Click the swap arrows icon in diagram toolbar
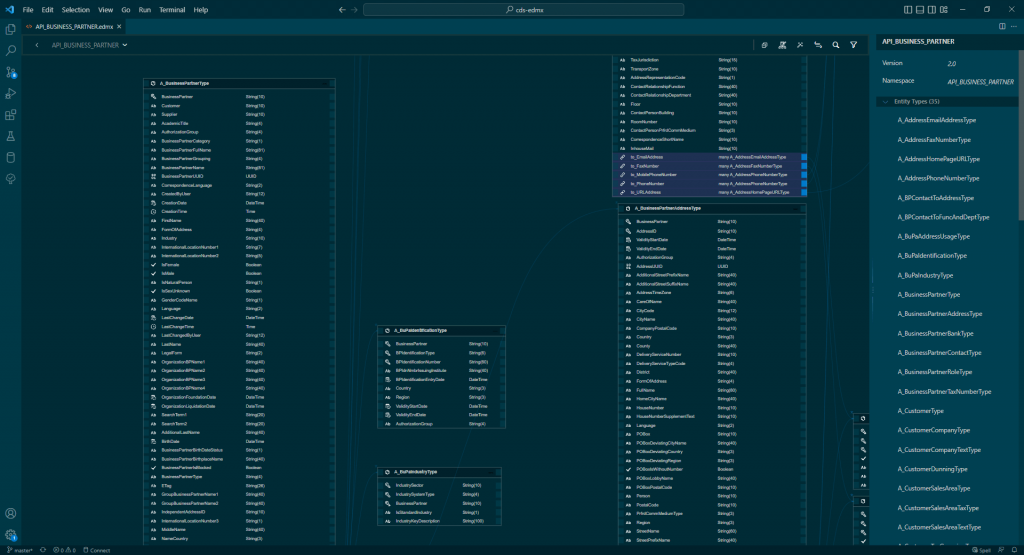Screen dimensions: 1024x555 coord(818,45)
